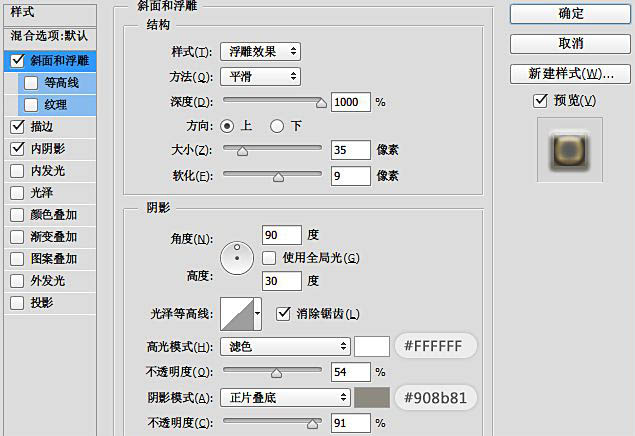Screen dimensions: 635x436
Task: Select 混合选项:默认 in the styles list
Action: coord(50,36)
